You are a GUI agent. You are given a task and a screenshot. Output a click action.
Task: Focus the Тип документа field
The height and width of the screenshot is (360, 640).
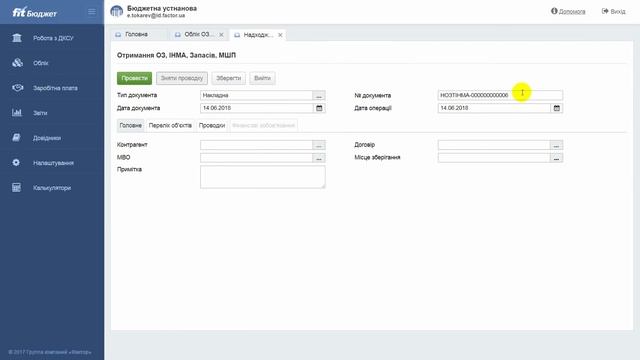click(257, 96)
